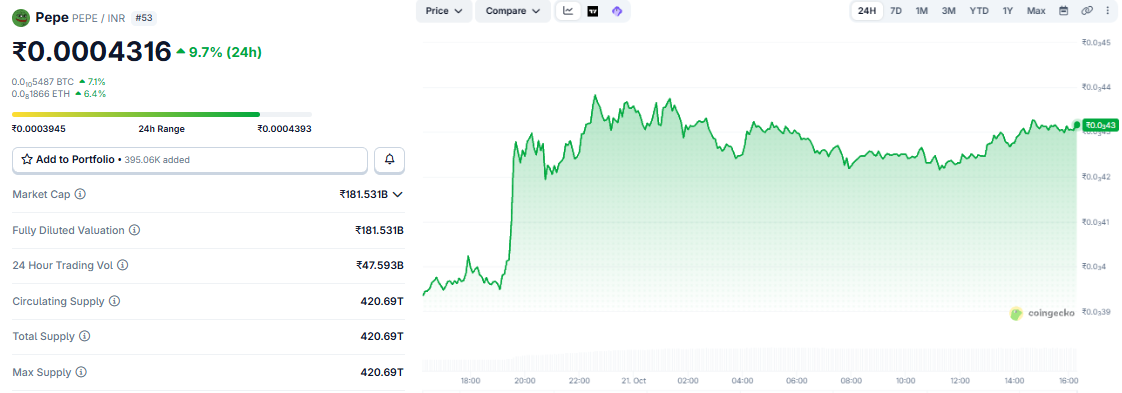Select the Max time range tab

pyautogui.click(x=1036, y=11)
